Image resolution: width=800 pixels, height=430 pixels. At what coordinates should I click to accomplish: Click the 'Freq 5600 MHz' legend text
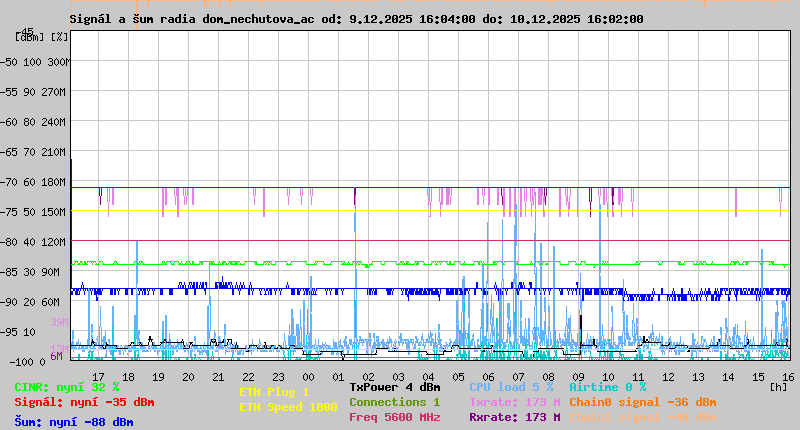point(395,417)
